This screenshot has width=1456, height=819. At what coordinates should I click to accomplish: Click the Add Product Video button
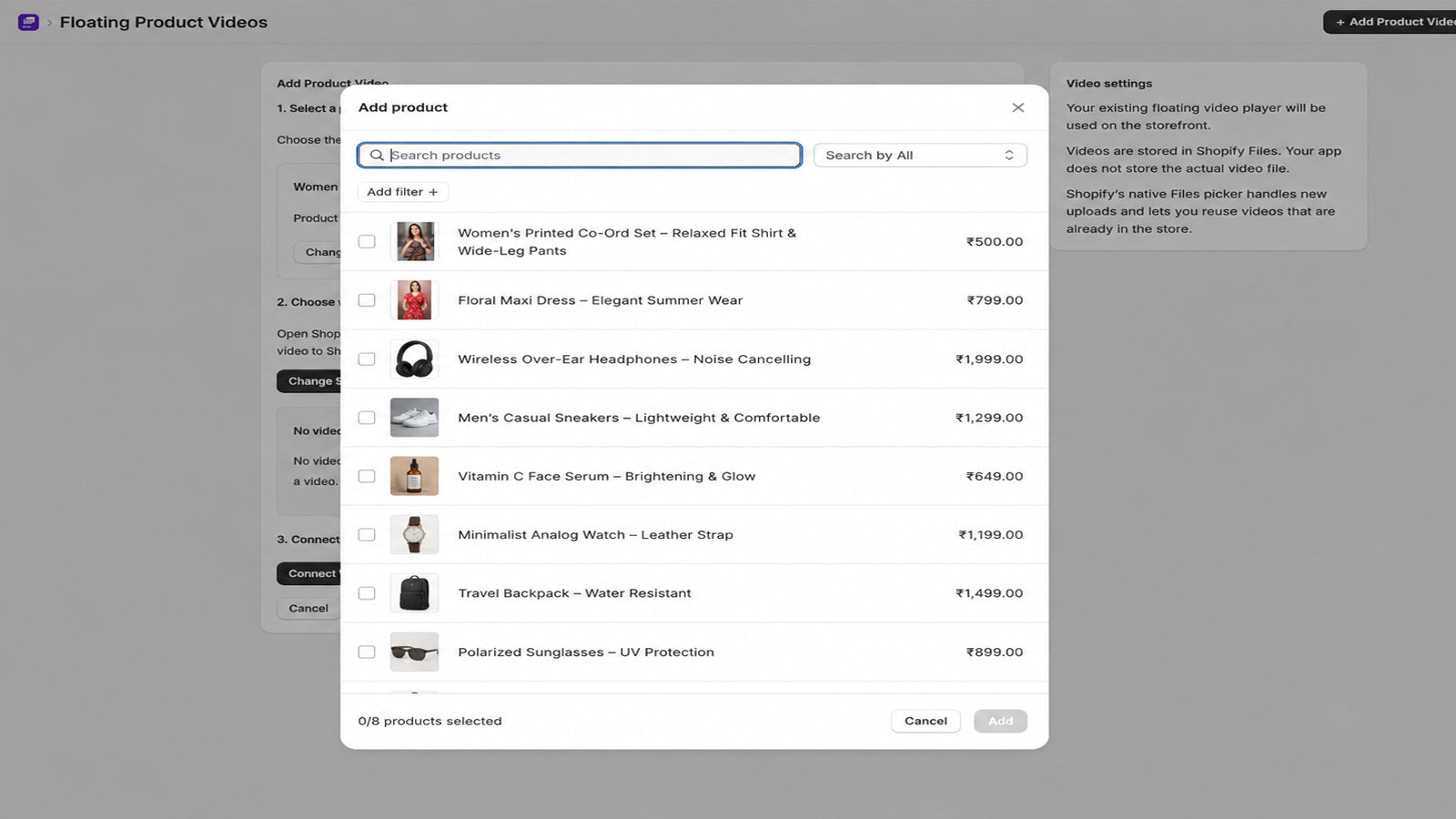(x=1390, y=22)
